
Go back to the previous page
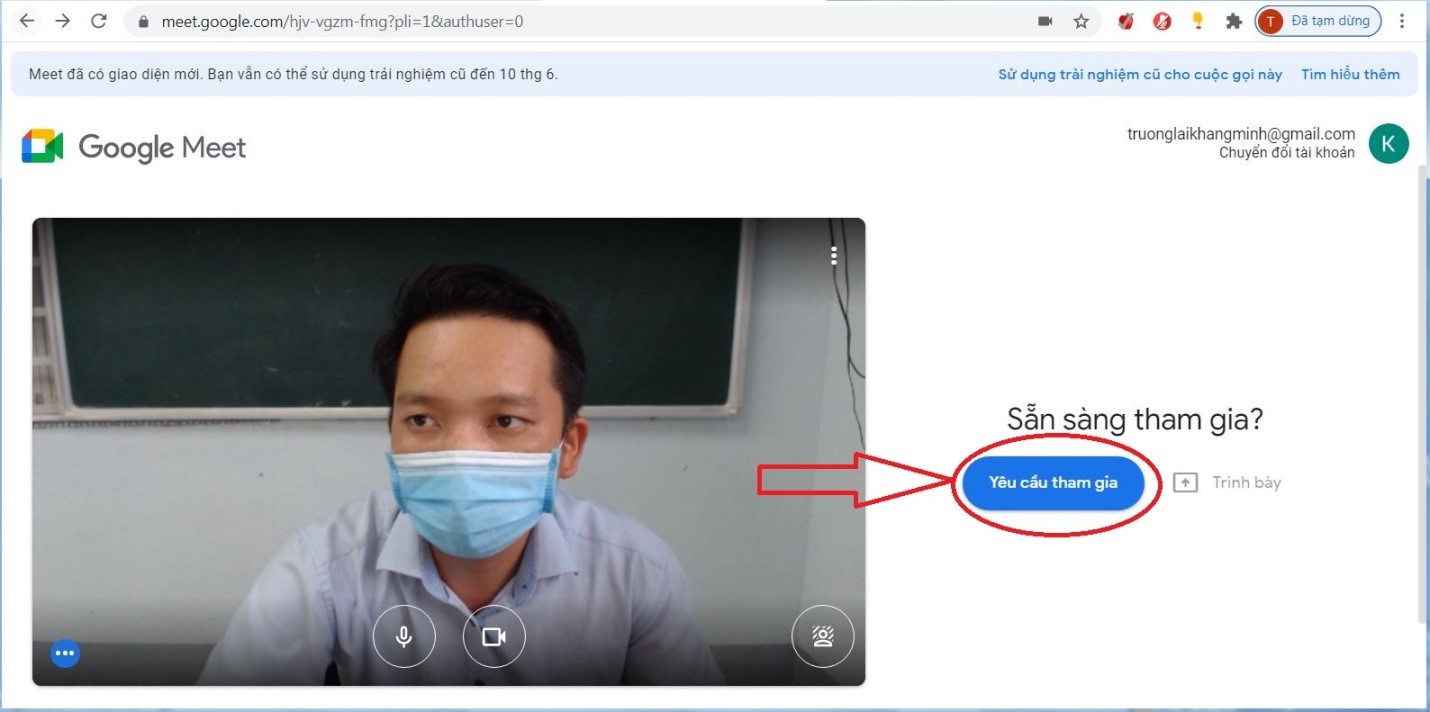tap(27, 21)
